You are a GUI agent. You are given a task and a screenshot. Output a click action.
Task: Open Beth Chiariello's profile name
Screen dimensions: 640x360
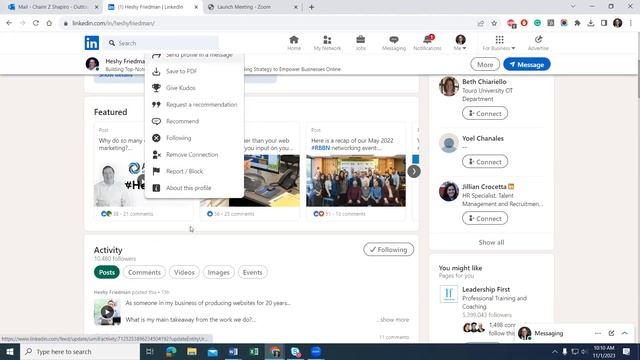tap(484, 82)
